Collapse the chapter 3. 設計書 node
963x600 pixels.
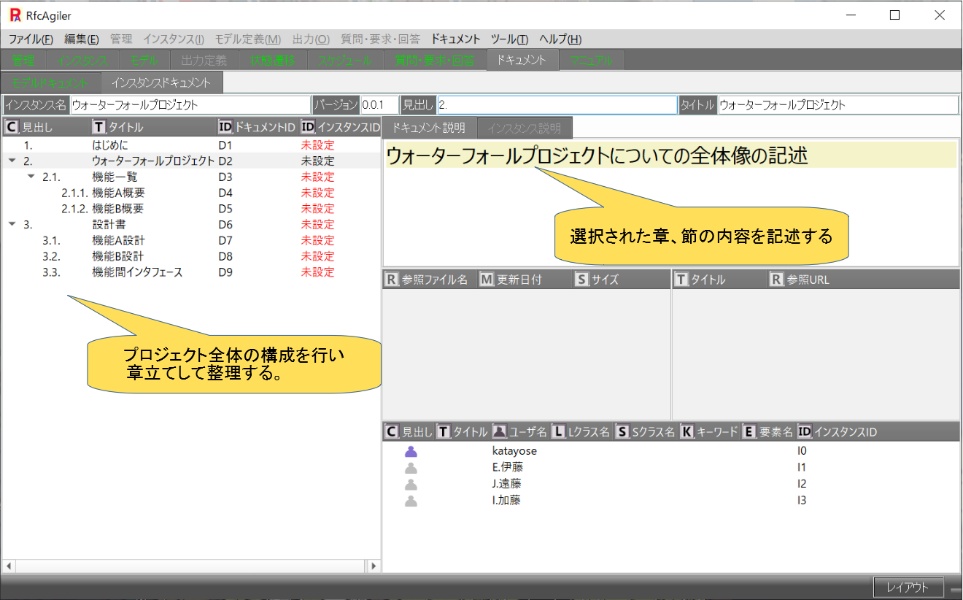click(11, 225)
